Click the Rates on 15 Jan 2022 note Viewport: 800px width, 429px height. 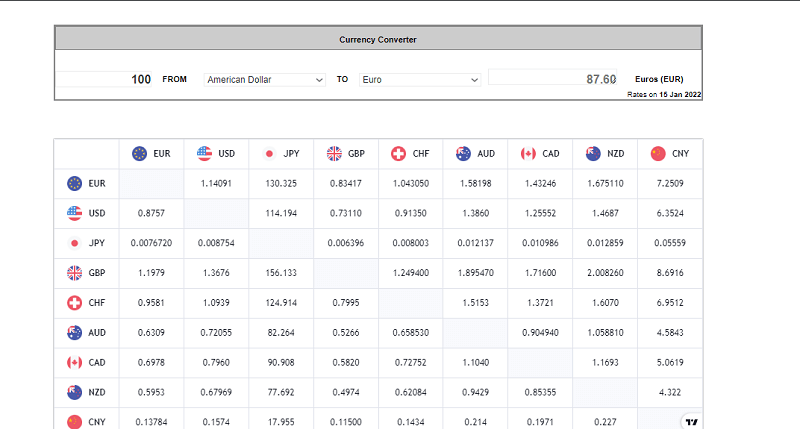click(x=664, y=94)
